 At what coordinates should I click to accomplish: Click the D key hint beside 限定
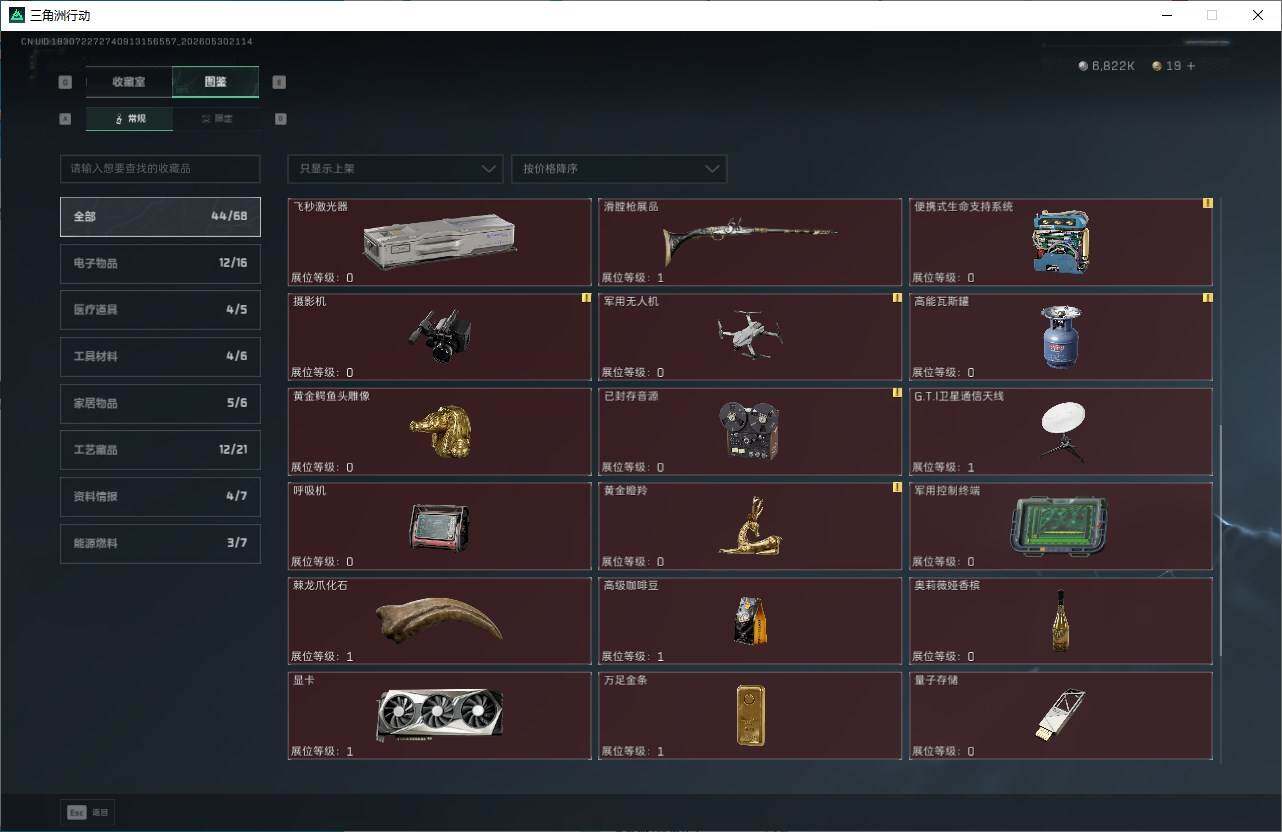click(280, 118)
